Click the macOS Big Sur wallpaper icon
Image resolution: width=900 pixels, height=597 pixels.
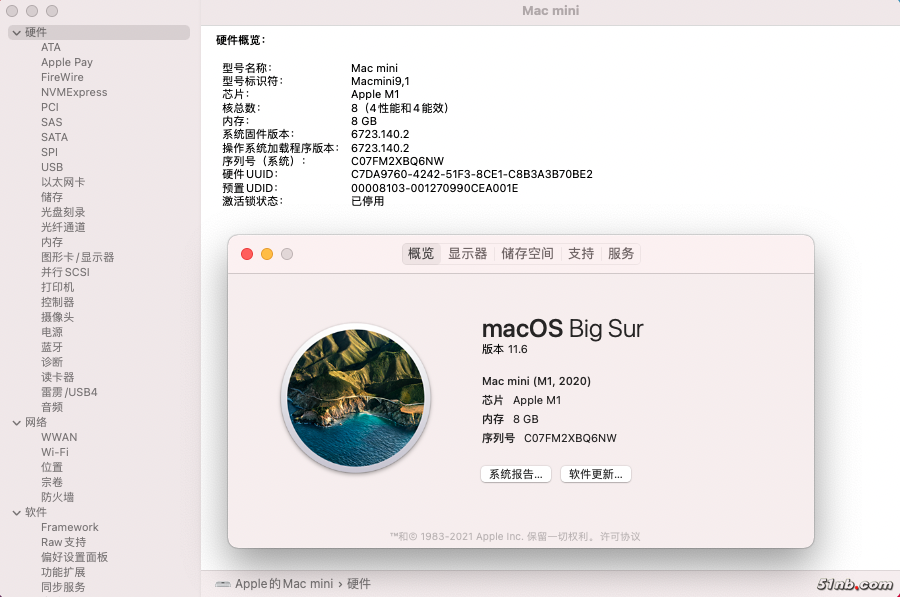point(356,396)
